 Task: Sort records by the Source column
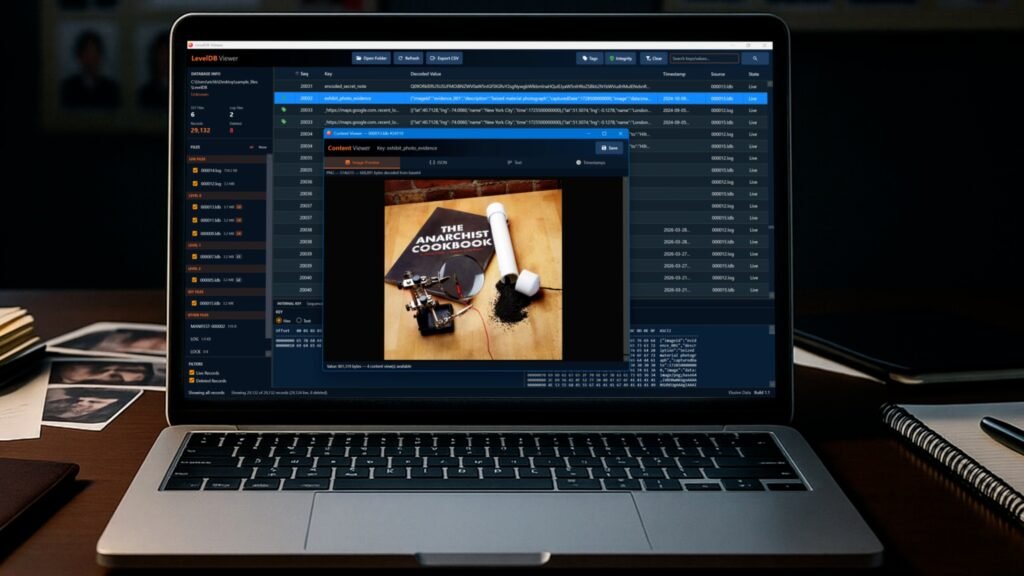[718, 74]
